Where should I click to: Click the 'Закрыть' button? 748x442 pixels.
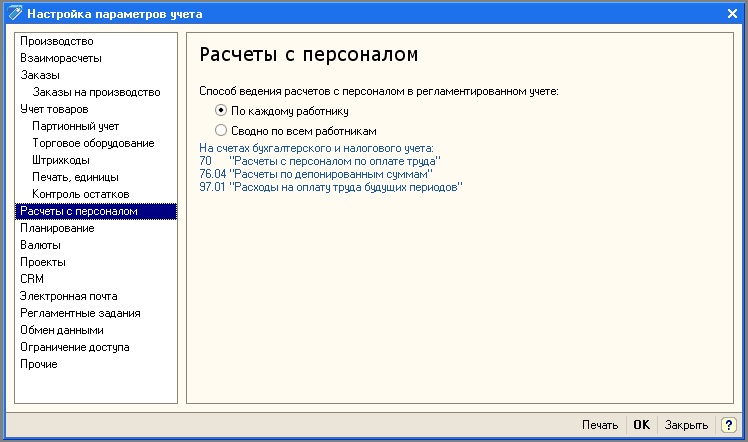[x=686, y=425]
